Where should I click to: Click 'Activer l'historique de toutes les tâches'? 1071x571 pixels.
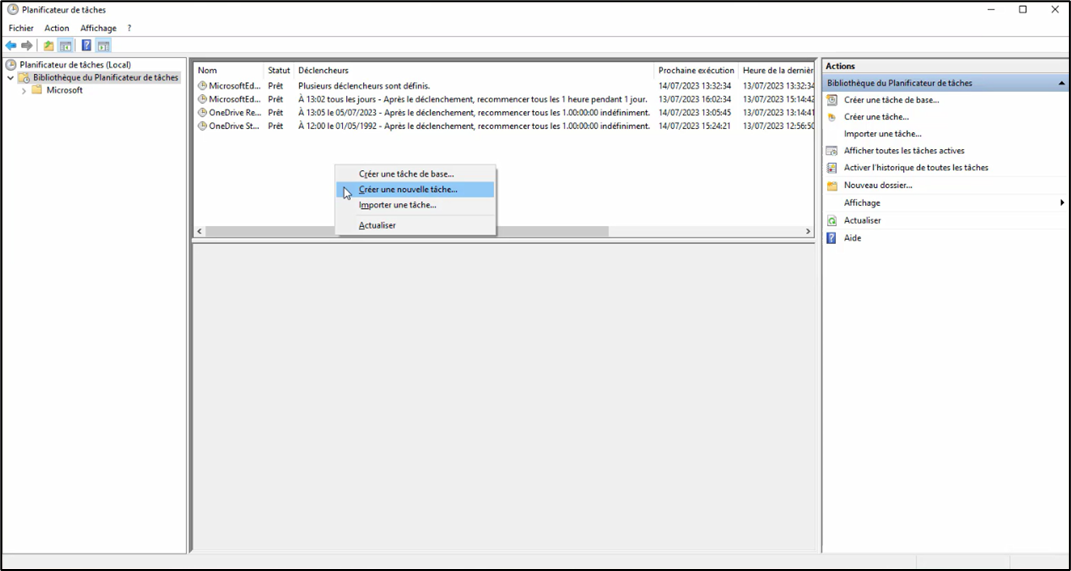[915, 168]
